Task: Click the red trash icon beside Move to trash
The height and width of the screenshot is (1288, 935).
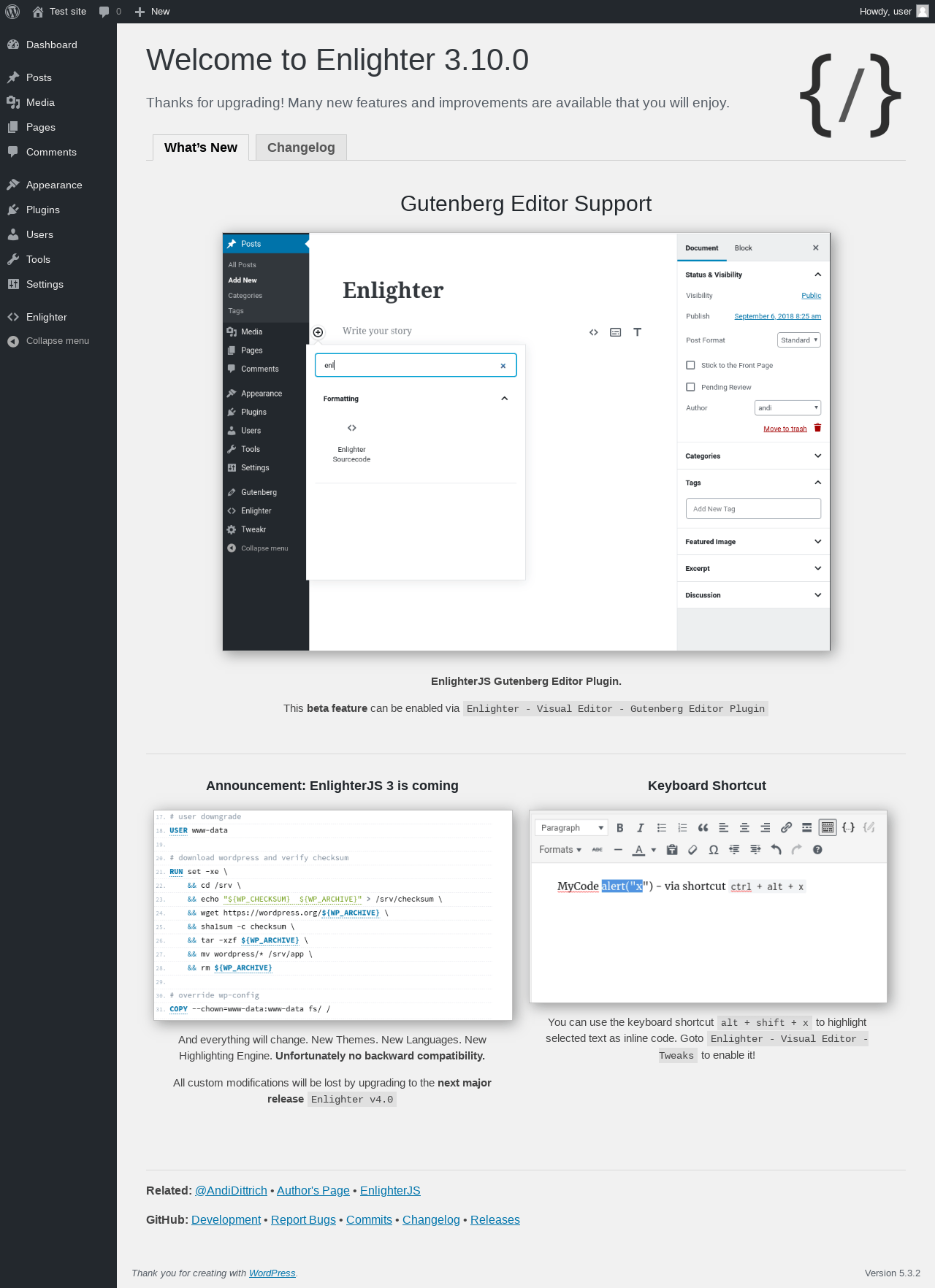Action: (x=817, y=428)
